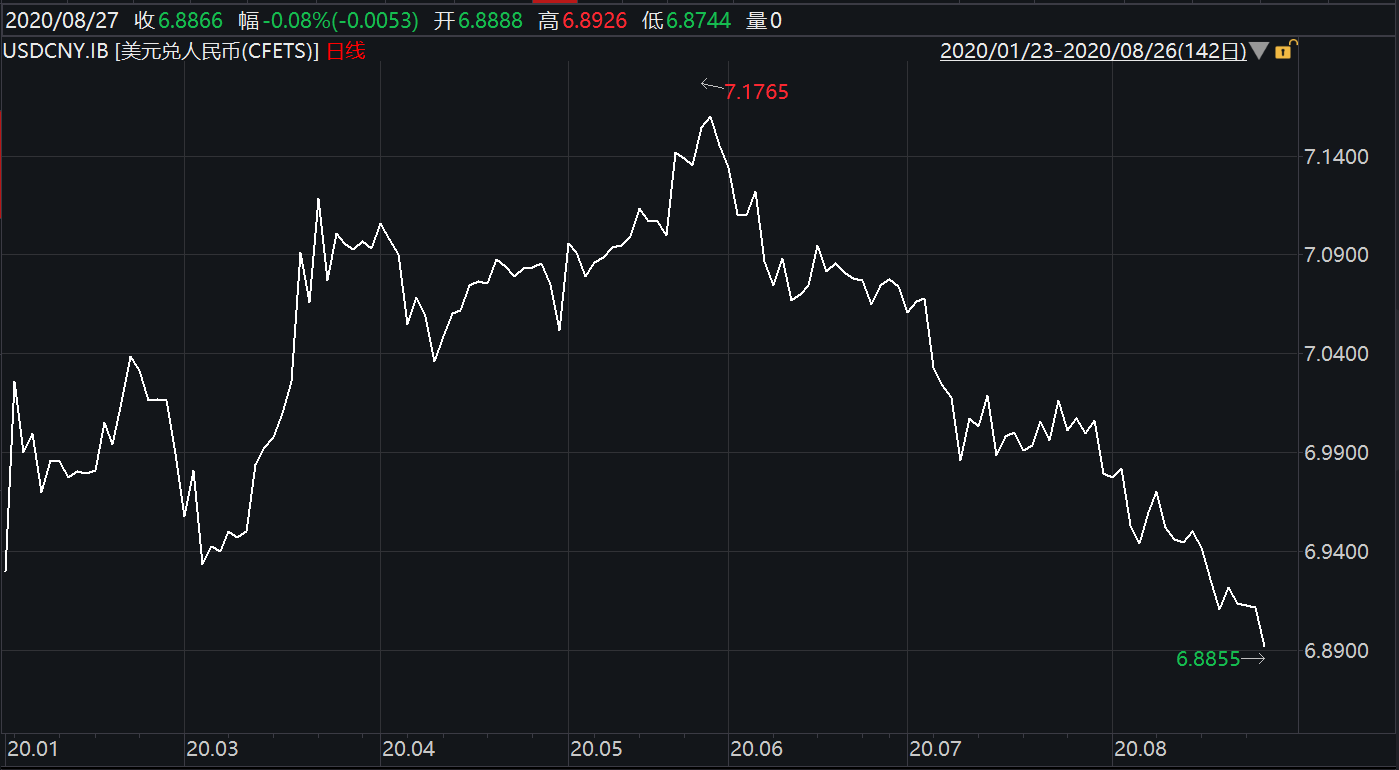
Task: Click the low value 6.8744
Action: pos(699,20)
